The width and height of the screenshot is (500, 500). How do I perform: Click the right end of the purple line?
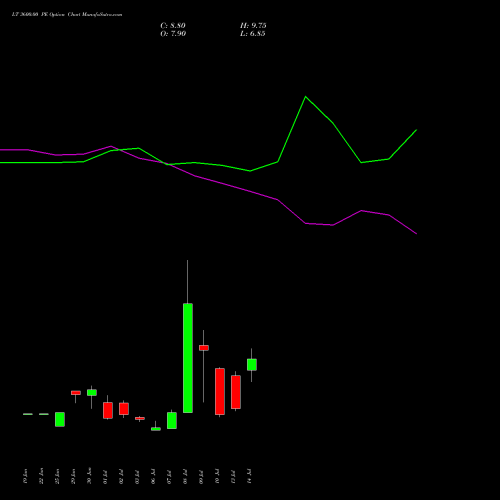coord(416,234)
